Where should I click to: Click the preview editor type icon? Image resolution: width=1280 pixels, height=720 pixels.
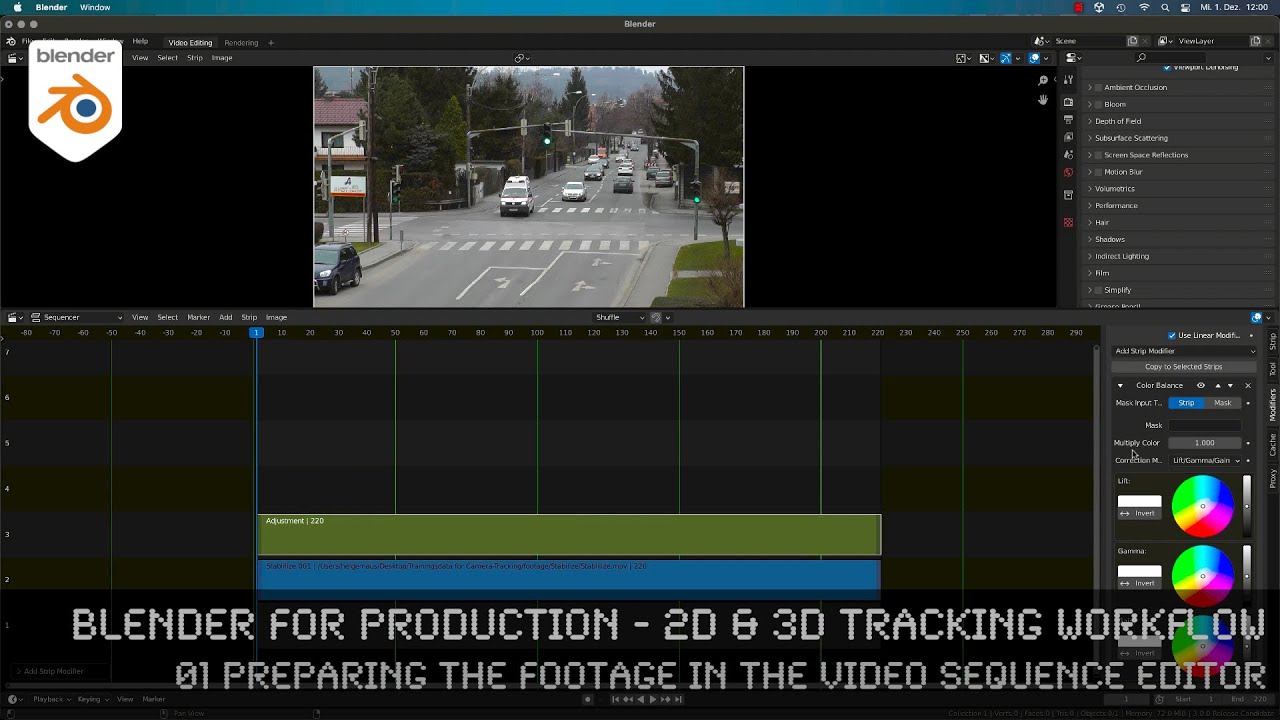[15, 58]
